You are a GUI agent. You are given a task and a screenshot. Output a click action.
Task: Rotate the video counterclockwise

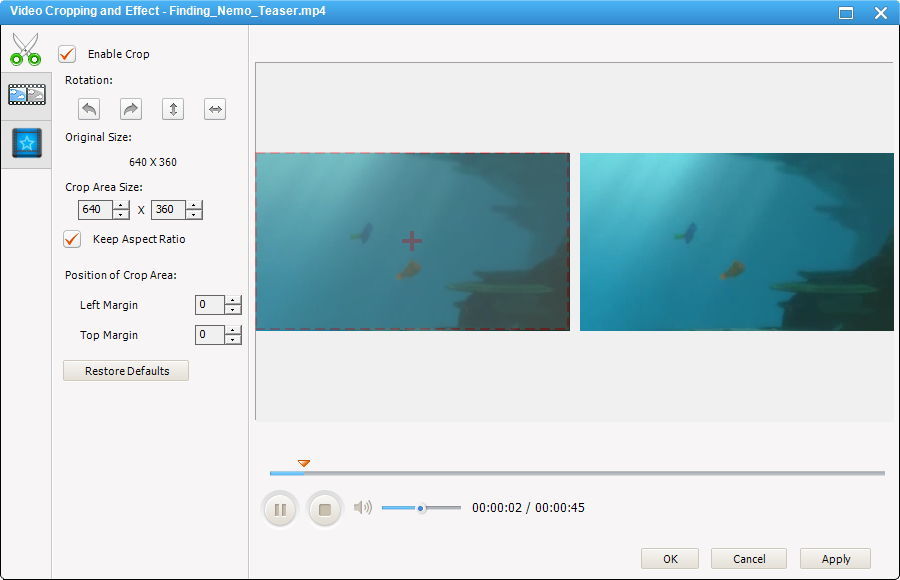pyautogui.click(x=87, y=109)
